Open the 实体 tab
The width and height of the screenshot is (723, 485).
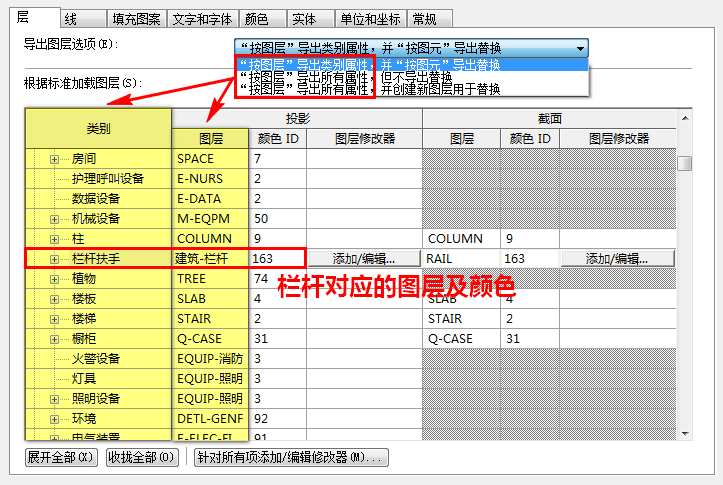tap(311, 19)
